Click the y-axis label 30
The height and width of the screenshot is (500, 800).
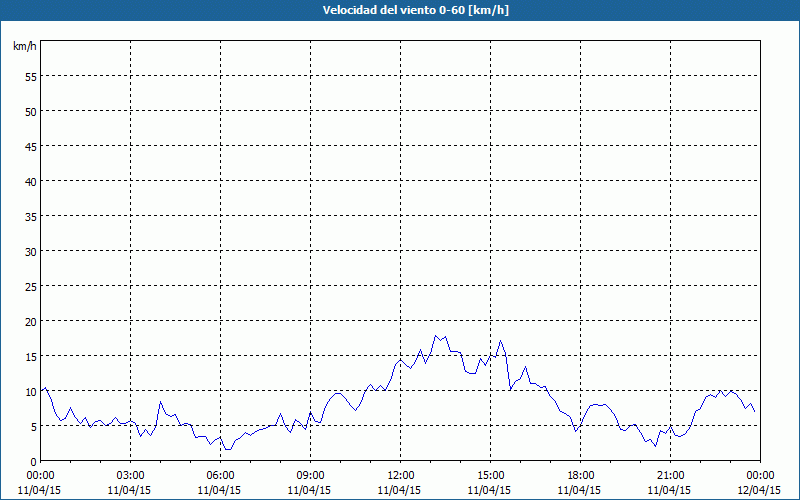(31, 251)
